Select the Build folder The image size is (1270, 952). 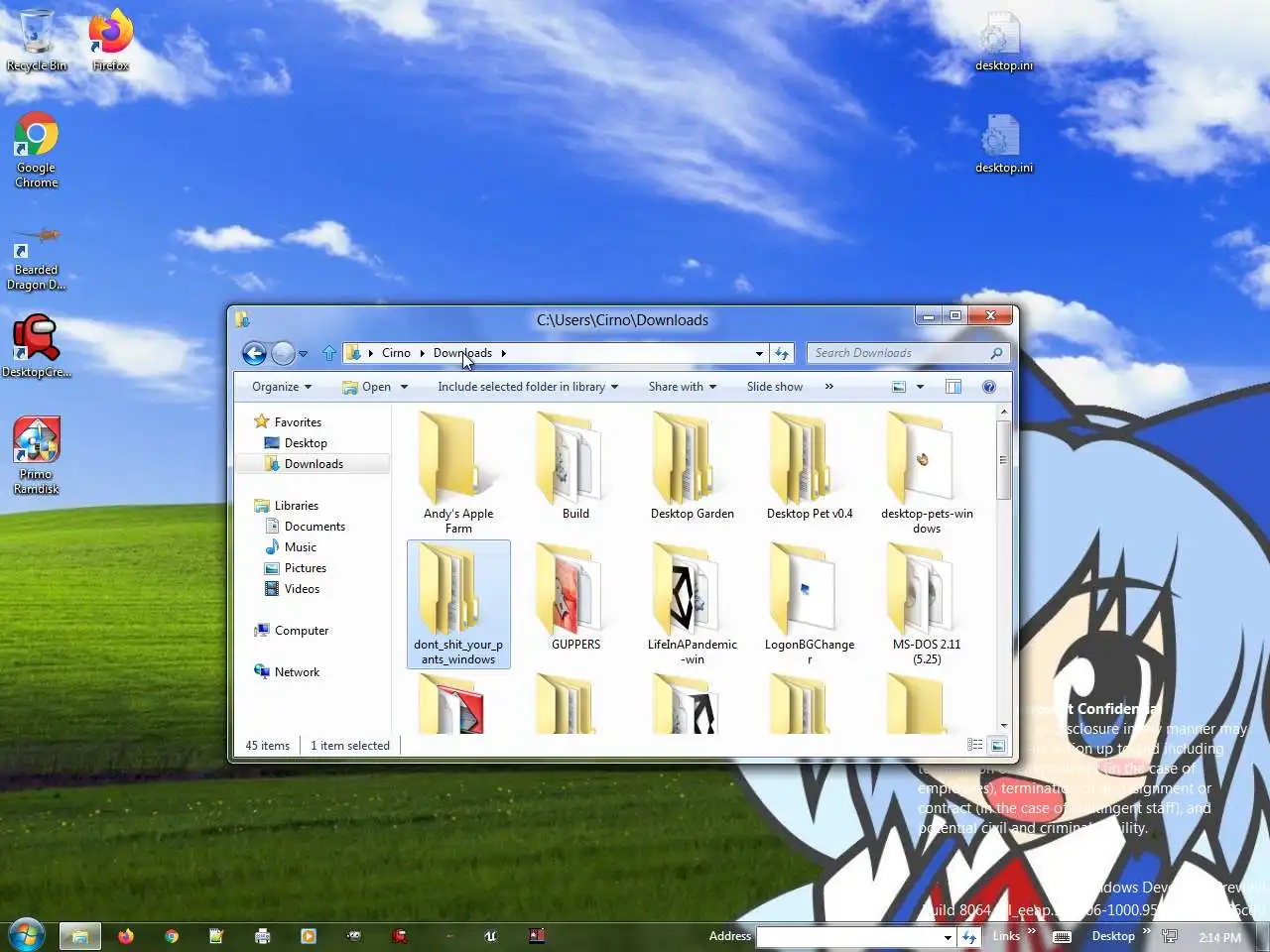coord(575,466)
